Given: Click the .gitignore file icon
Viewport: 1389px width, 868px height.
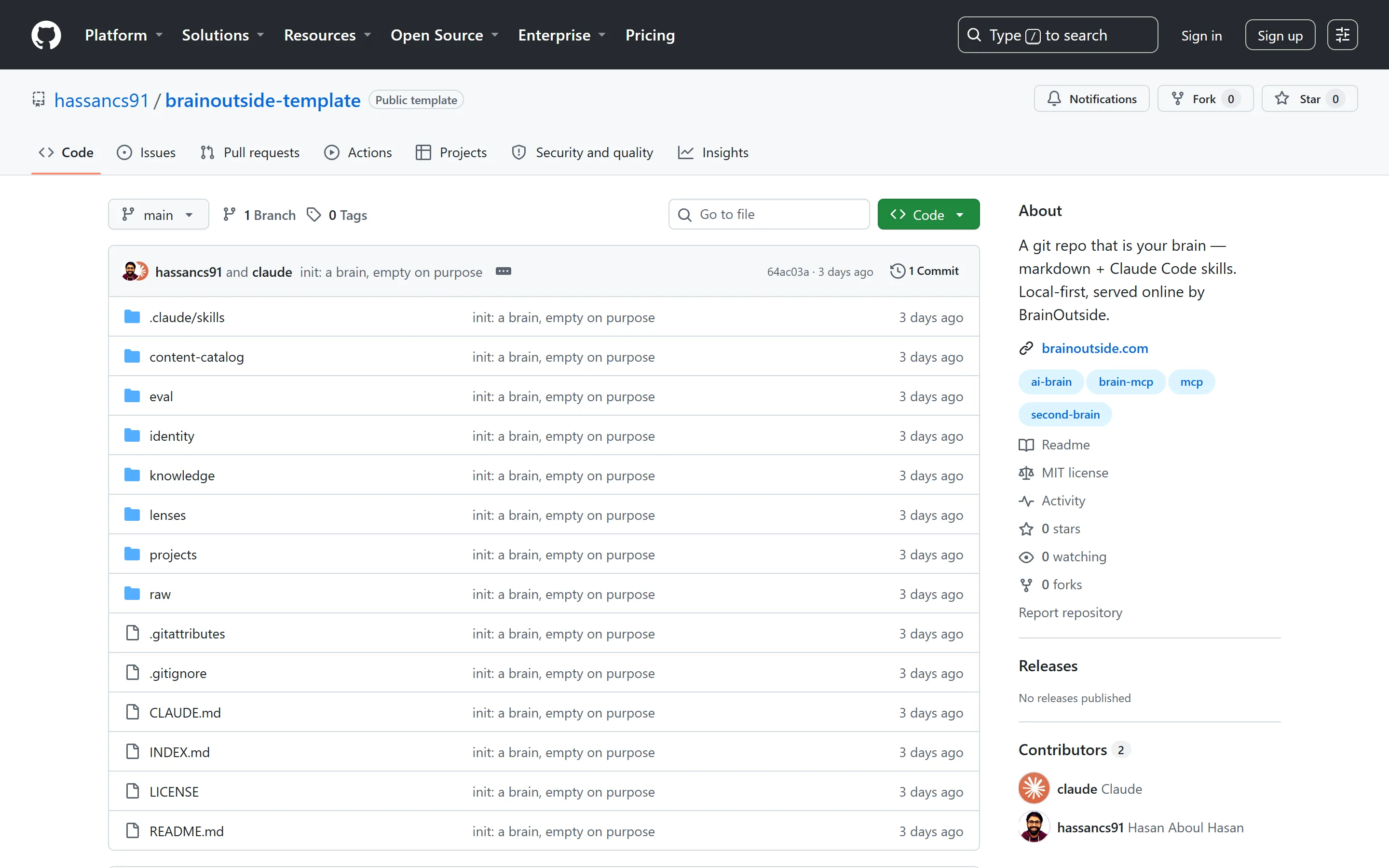Looking at the screenshot, I should point(132,673).
